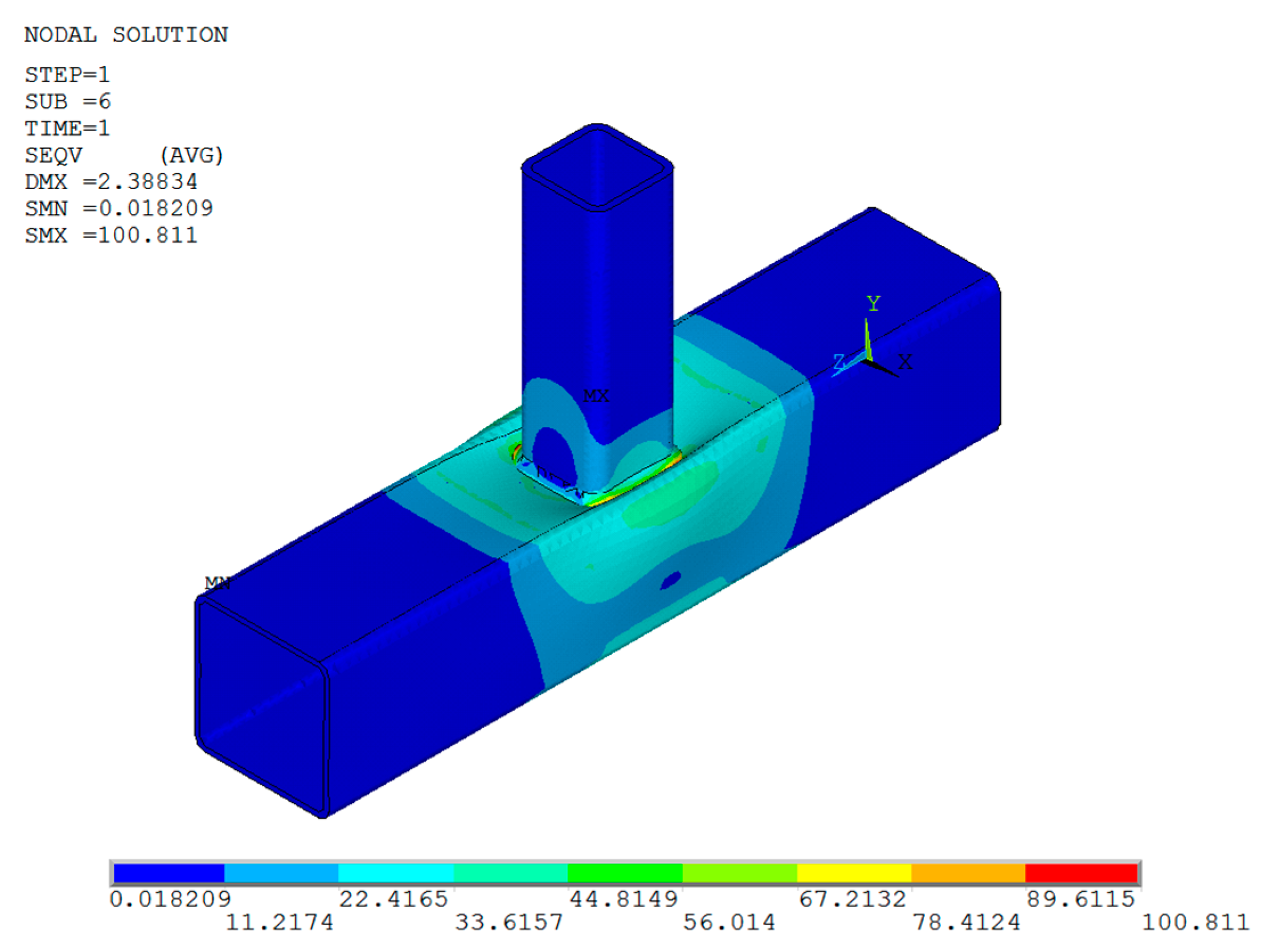Click the MN minimum stress marker
Viewport: 1269px width, 952px height.
(217, 583)
